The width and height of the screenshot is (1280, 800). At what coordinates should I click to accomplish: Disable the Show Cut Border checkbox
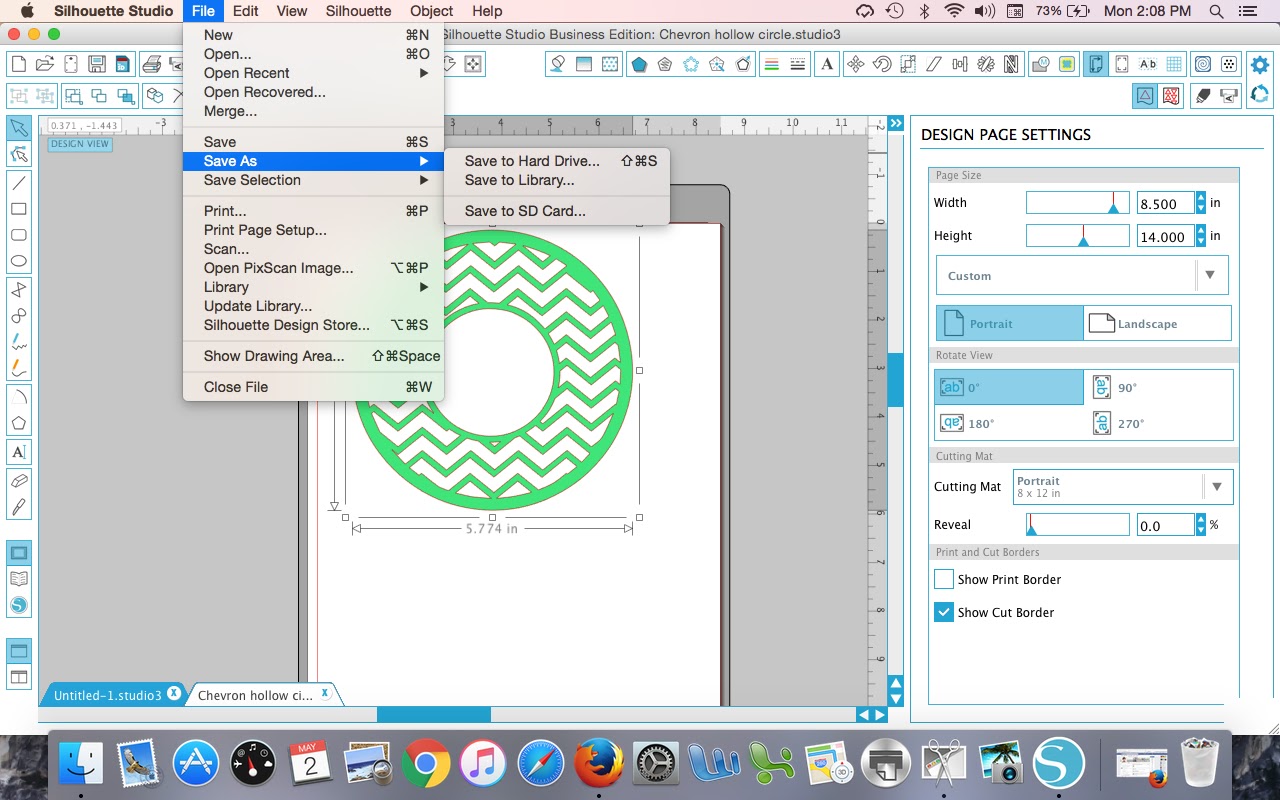pos(942,612)
